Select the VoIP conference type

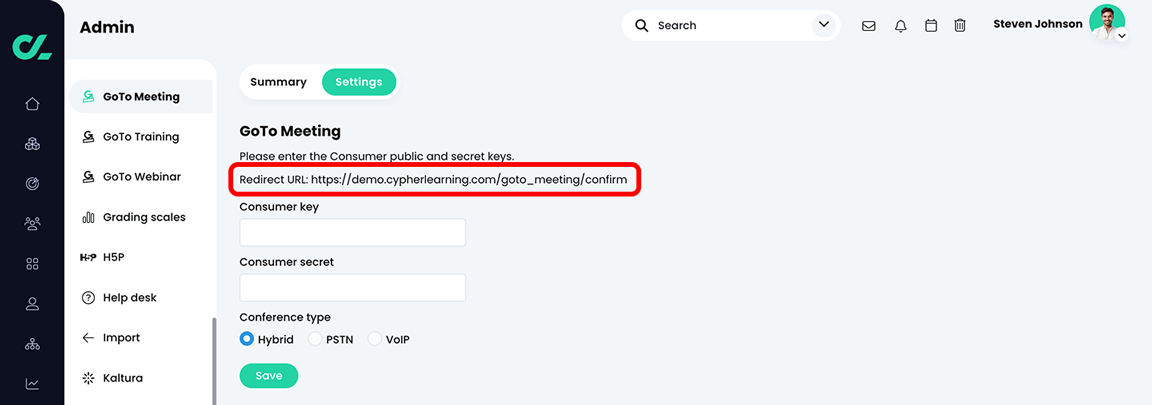coord(375,340)
